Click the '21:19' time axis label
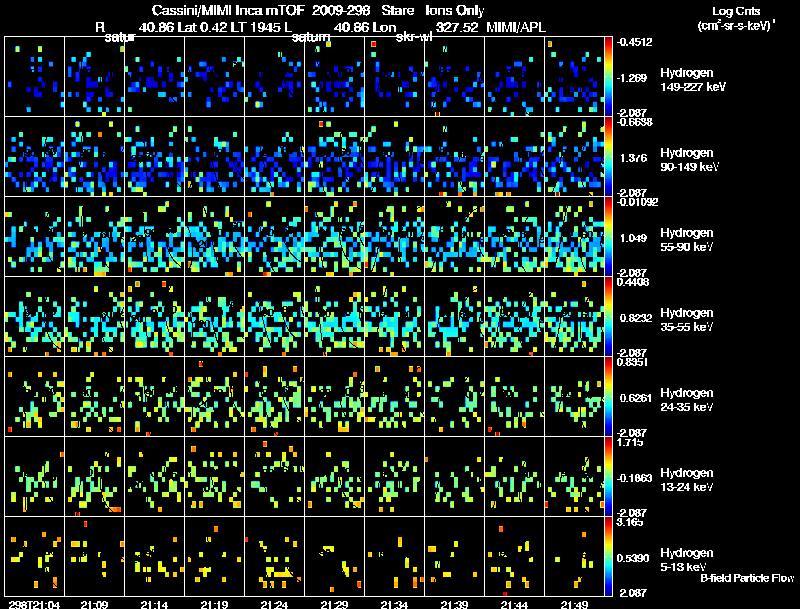The height and width of the screenshot is (609, 800). pos(214,604)
